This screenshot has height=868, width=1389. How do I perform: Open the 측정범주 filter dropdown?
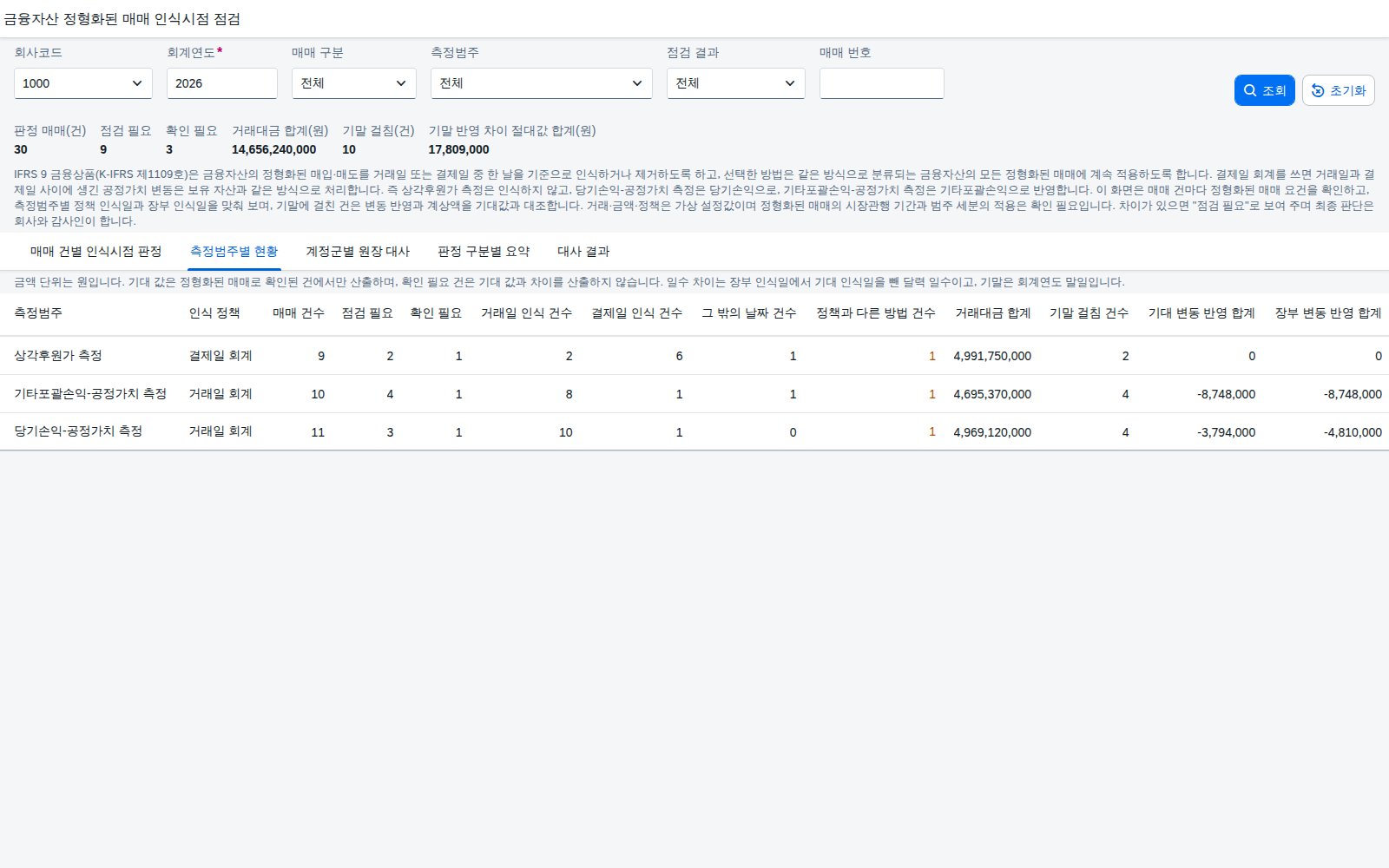pyautogui.click(x=542, y=83)
